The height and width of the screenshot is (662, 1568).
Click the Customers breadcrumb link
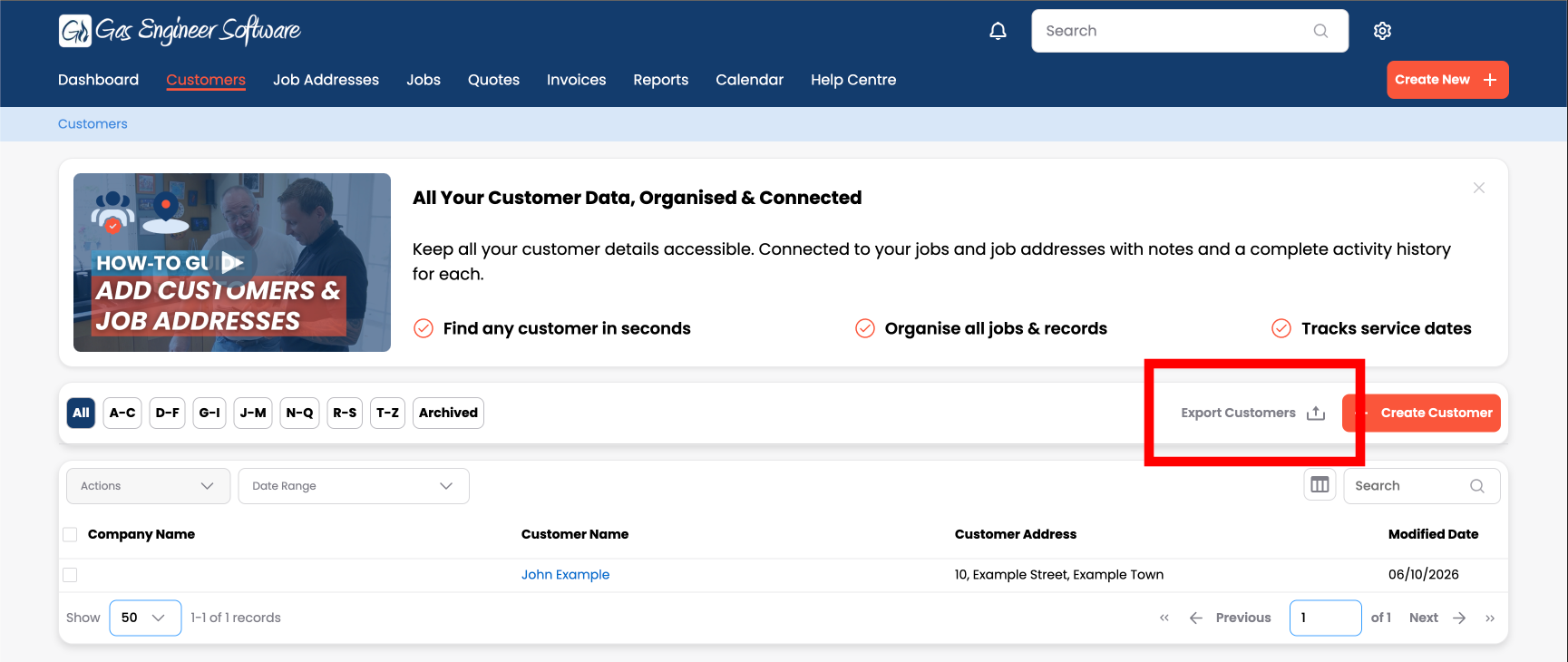click(x=93, y=124)
